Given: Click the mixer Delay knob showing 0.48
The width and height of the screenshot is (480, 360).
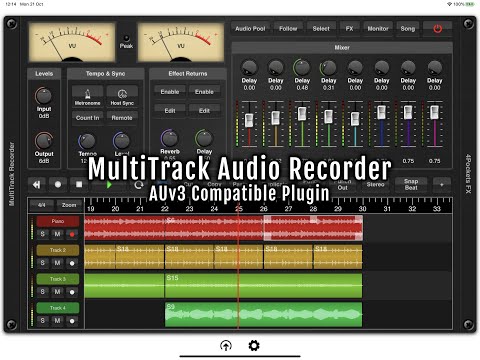Looking at the screenshot, I should [302, 68].
